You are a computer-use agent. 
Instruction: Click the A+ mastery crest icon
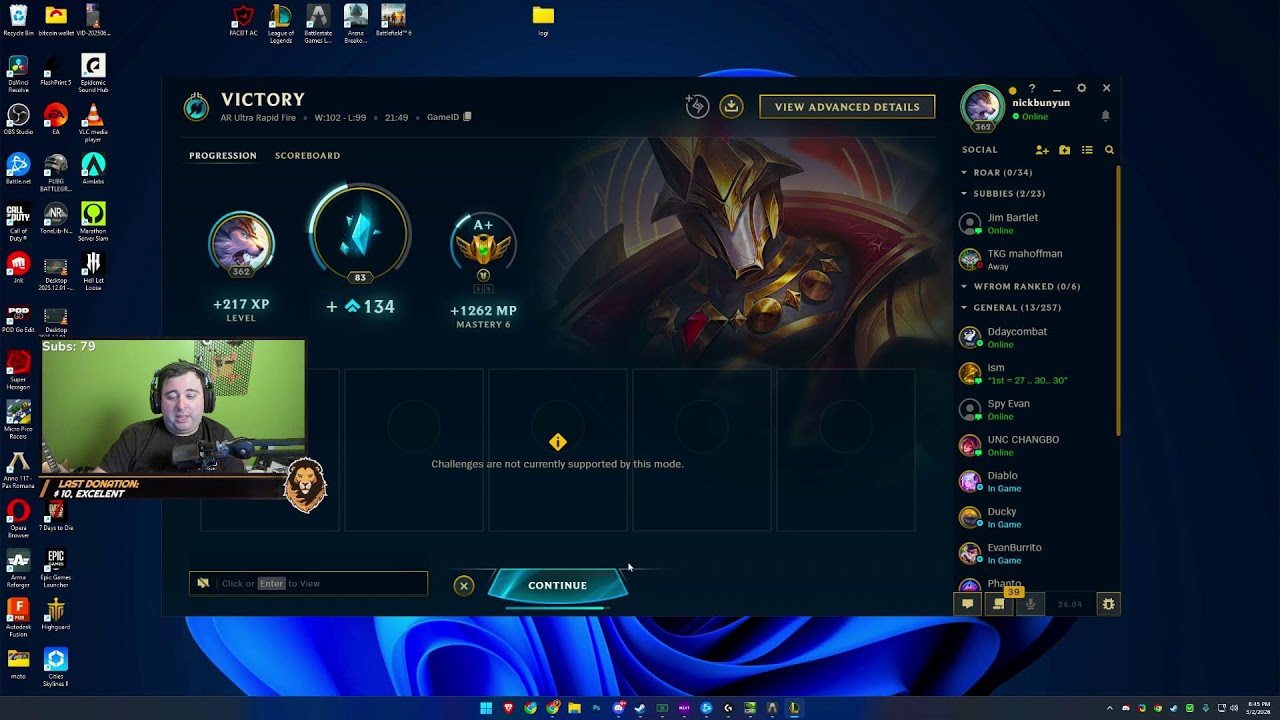tap(483, 245)
